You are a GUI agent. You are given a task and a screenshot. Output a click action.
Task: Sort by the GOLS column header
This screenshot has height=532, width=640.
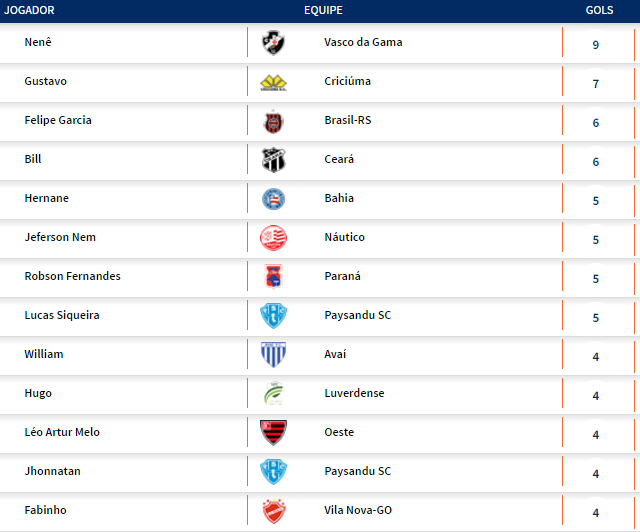tap(599, 10)
